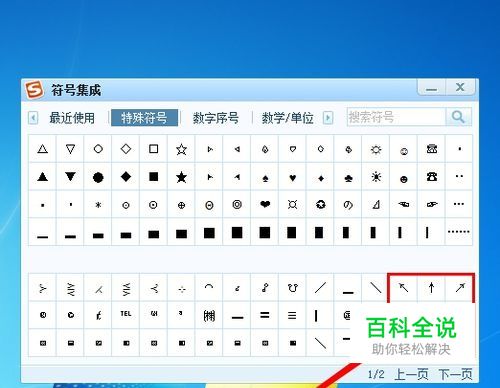The width and height of the screenshot is (500, 388).
Task: Insert the upper-left diagonal arrow symbol
Action: pos(404,287)
